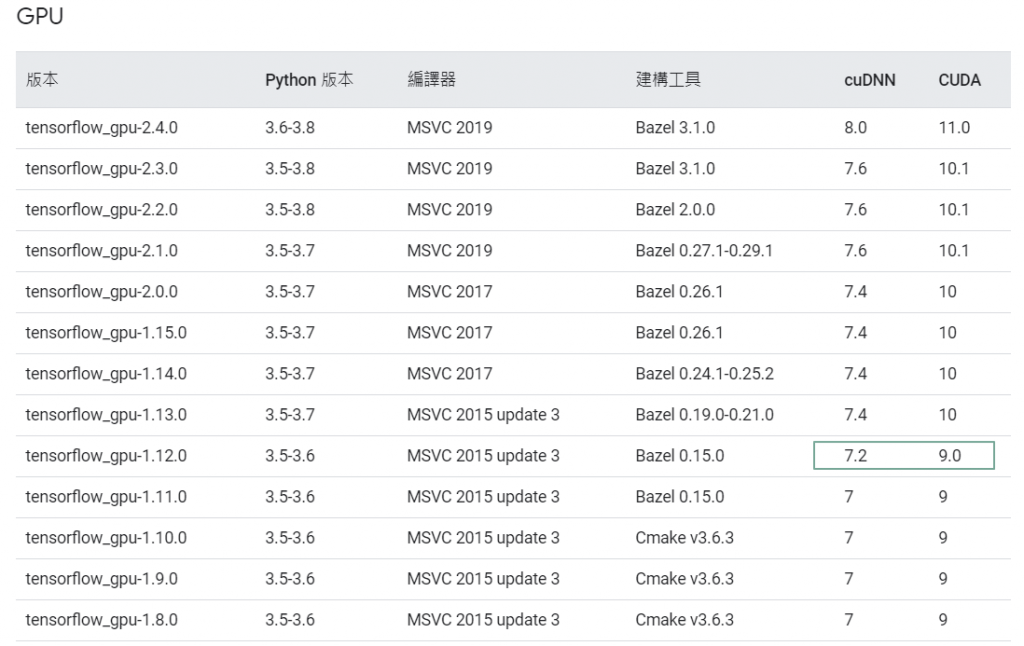Click Bazel 3.1.0 in the 2.4.0 row
This screenshot has width=1024, height=646.
click(675, 128)
